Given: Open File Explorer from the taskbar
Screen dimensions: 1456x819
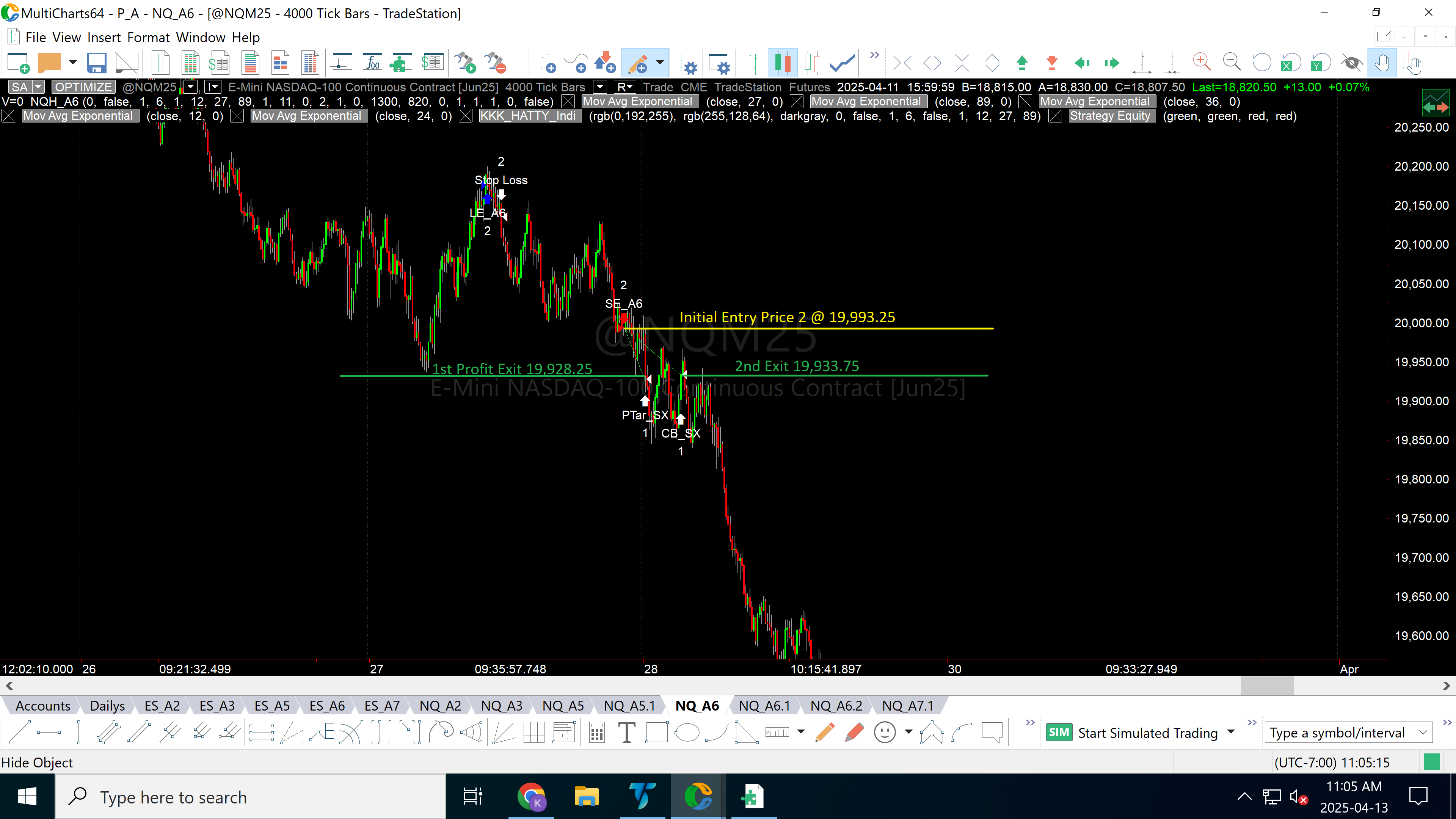Looking at the screenshot, I should (x=586, y=797).
